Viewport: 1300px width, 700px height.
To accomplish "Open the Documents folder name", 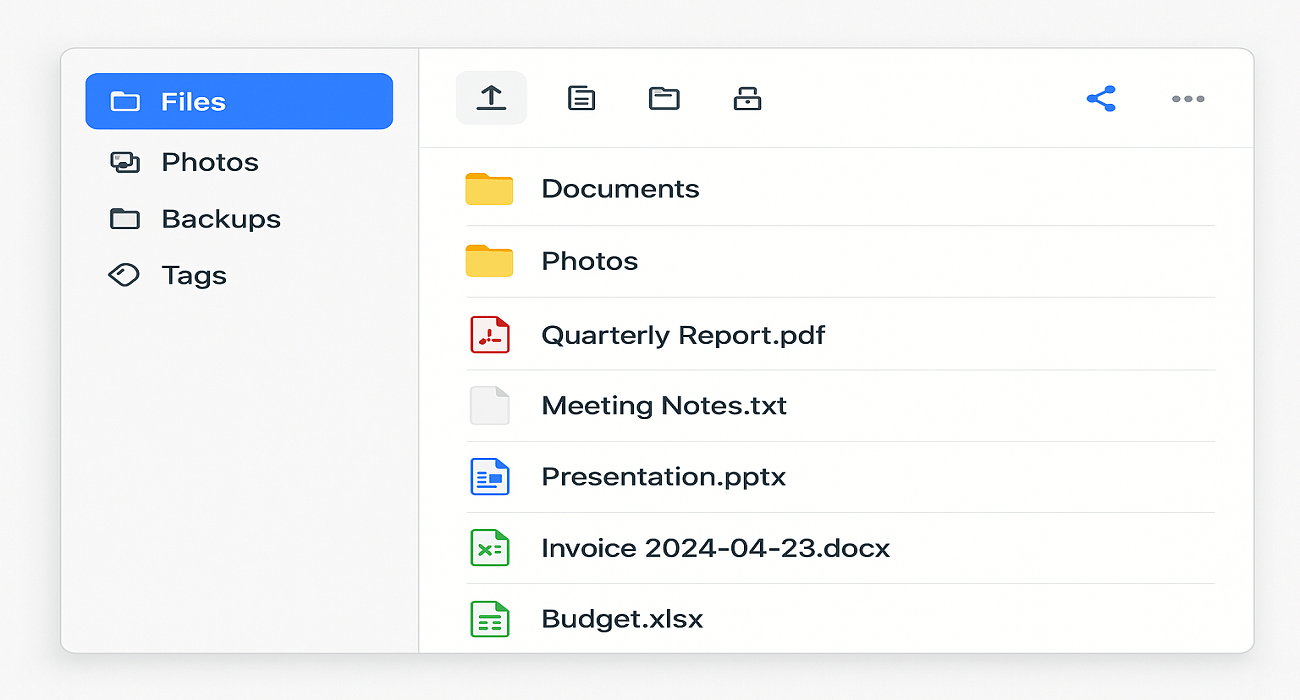I will [620, 189].
